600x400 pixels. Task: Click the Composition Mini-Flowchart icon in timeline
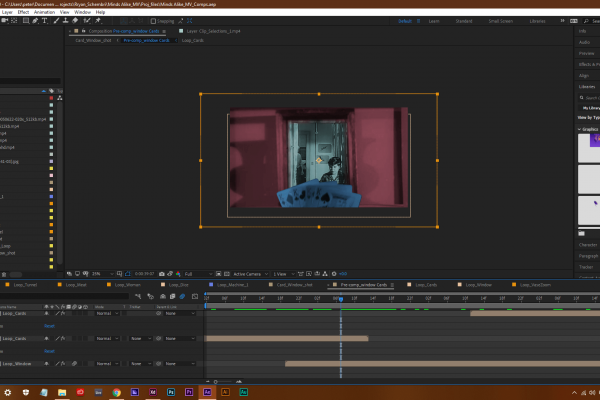tap(138, 297)
